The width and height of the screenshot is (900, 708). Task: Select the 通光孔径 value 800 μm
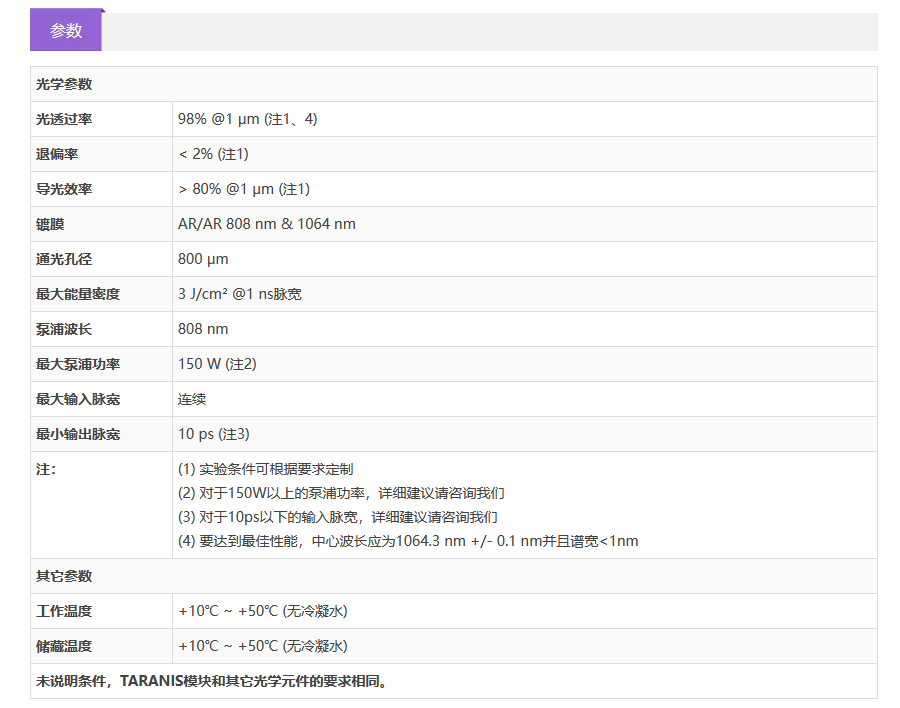point(203,259)
